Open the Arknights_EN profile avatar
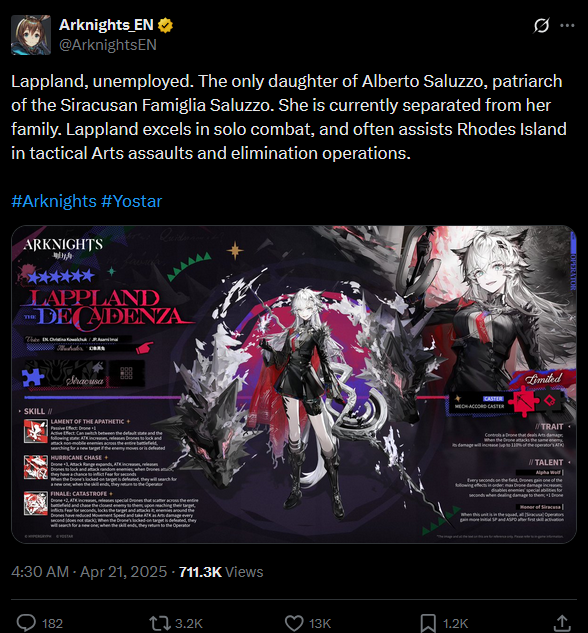The height and width of the screenshot is (633, 588). click(31, 35)
